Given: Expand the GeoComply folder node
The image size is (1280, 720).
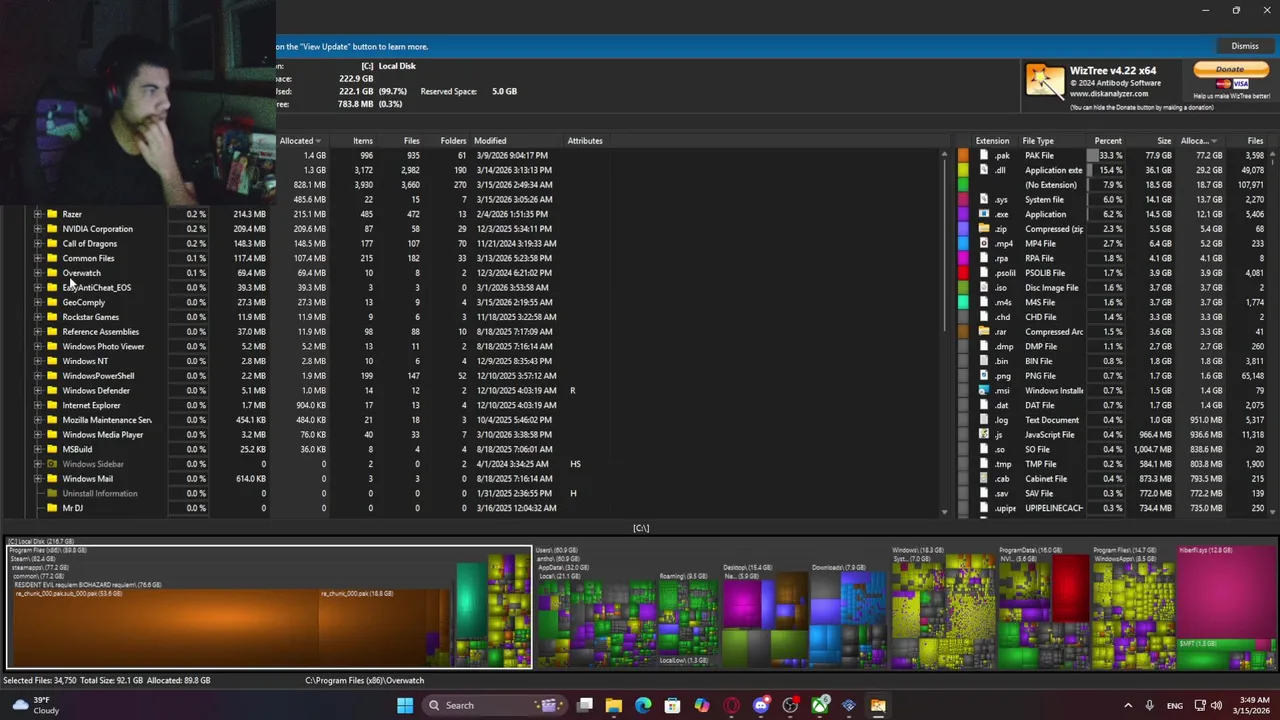Looking at the screenshot, I should [x=38, y=302].
